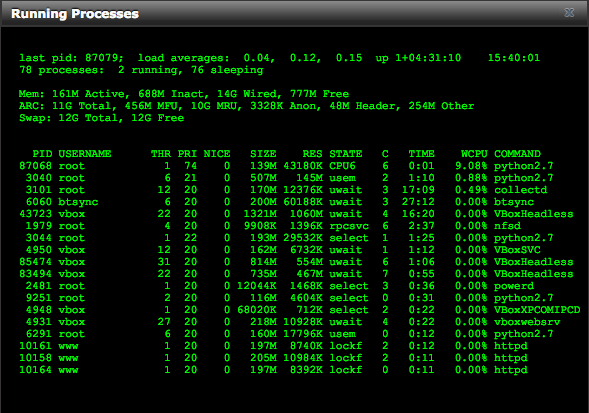This screenshot has width=589, height=413.
Task: Click PID 2481 in the list
Action: (x=39, y=286)
